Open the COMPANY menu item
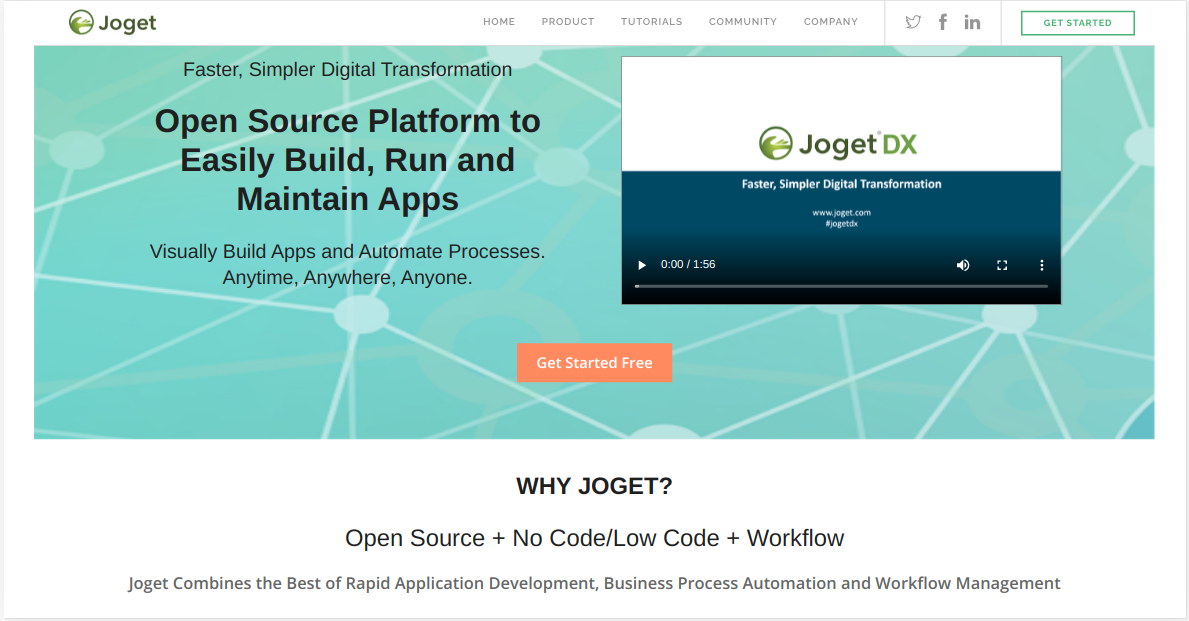1189x621 pixels. (831, 22)
